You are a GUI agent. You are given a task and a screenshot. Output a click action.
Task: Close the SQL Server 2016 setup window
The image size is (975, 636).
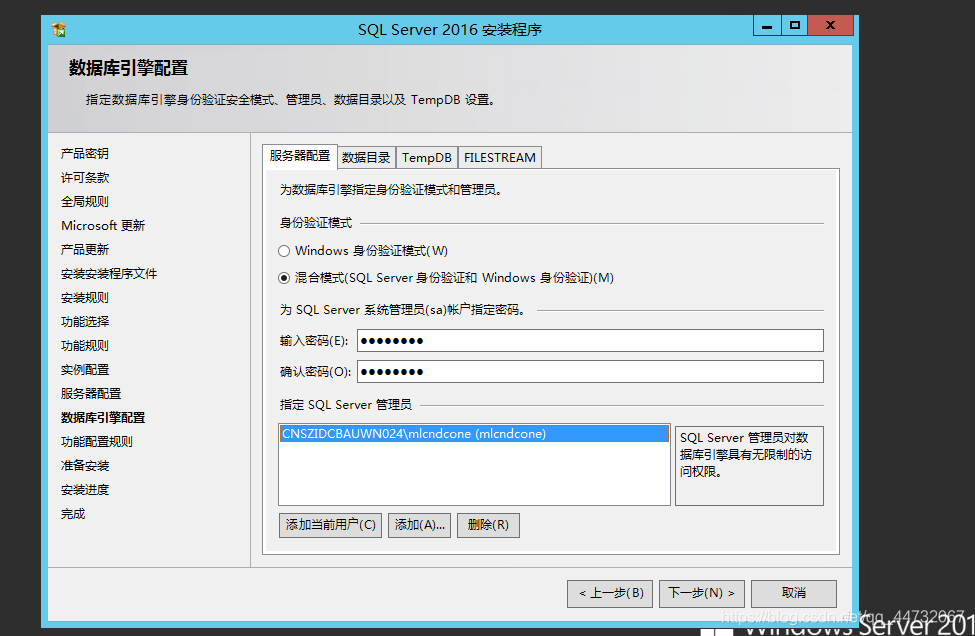[830, 25]
